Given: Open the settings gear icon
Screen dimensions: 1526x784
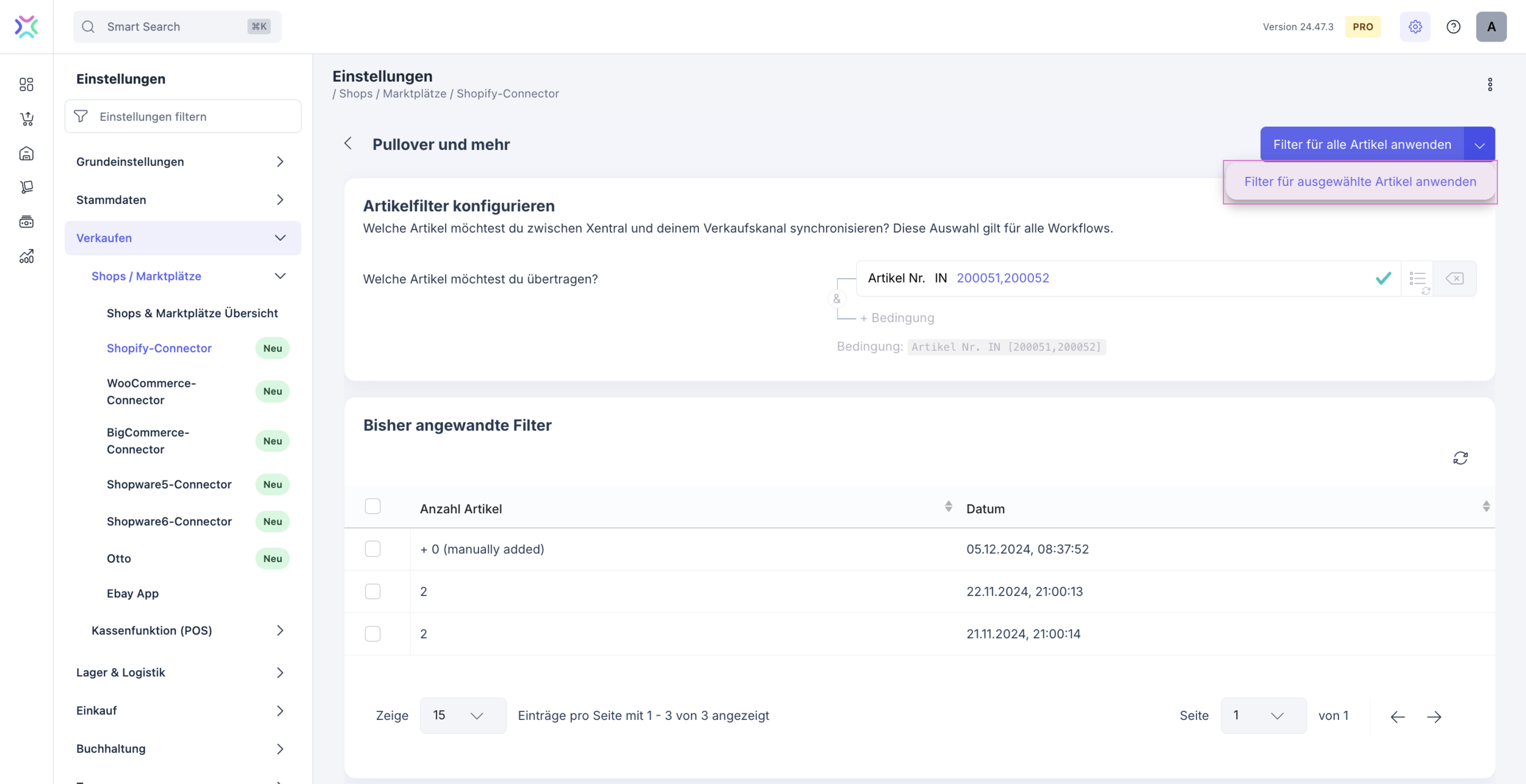Looking at the screenshot, I should (1415, 27).
